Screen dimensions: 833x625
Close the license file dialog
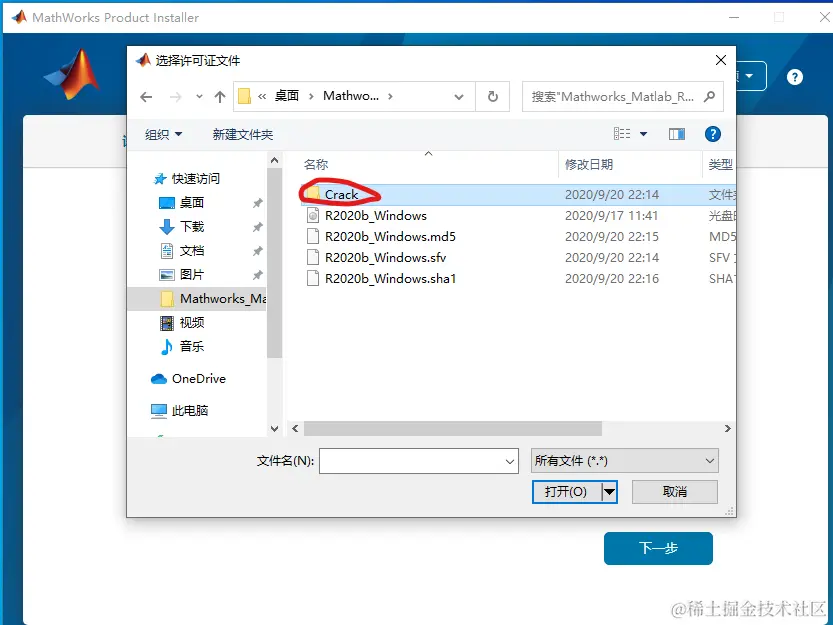[720, 60]
